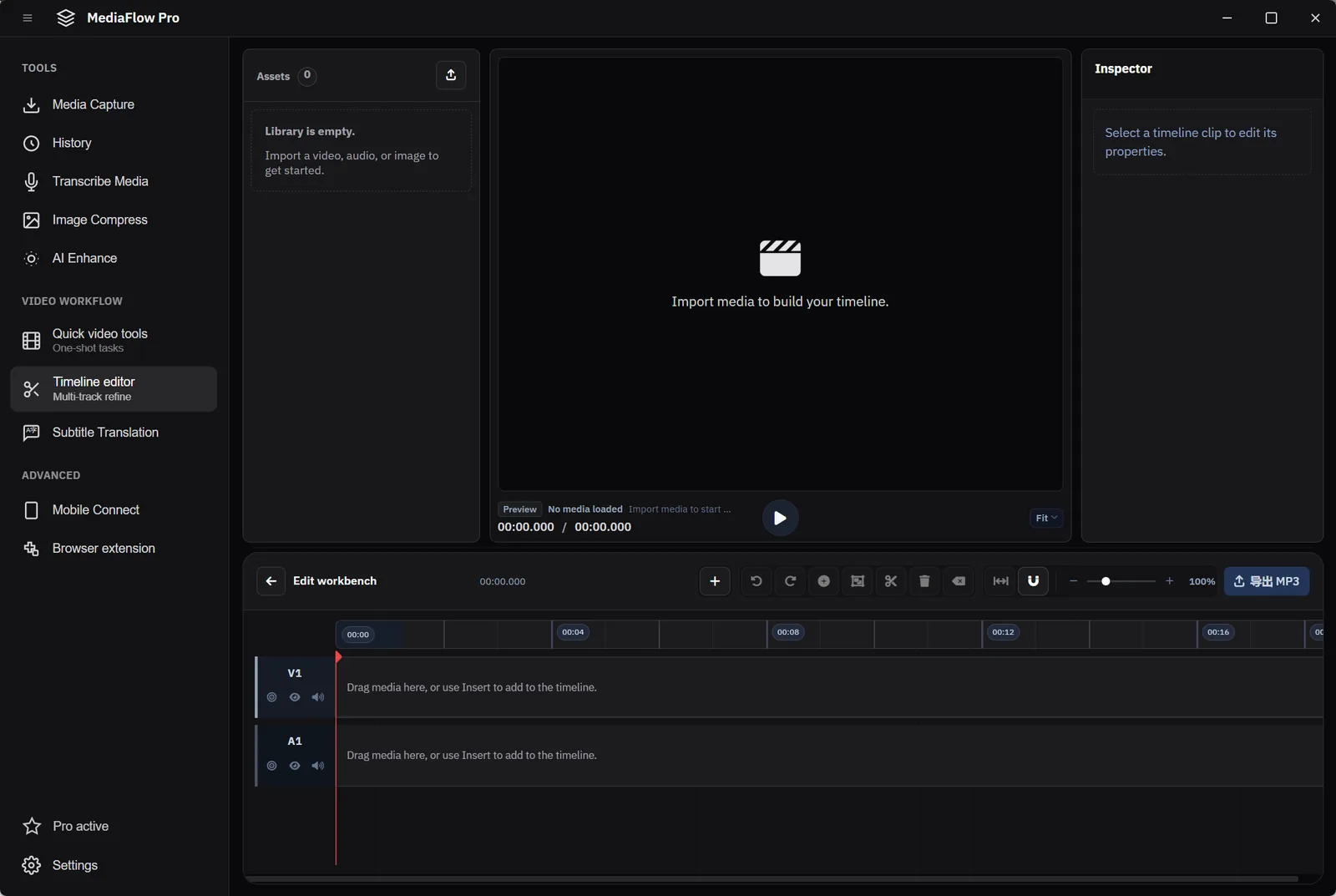1336x896 pixels.
Task: Open Subtitle Translation
Action: [x=114, y=432]
